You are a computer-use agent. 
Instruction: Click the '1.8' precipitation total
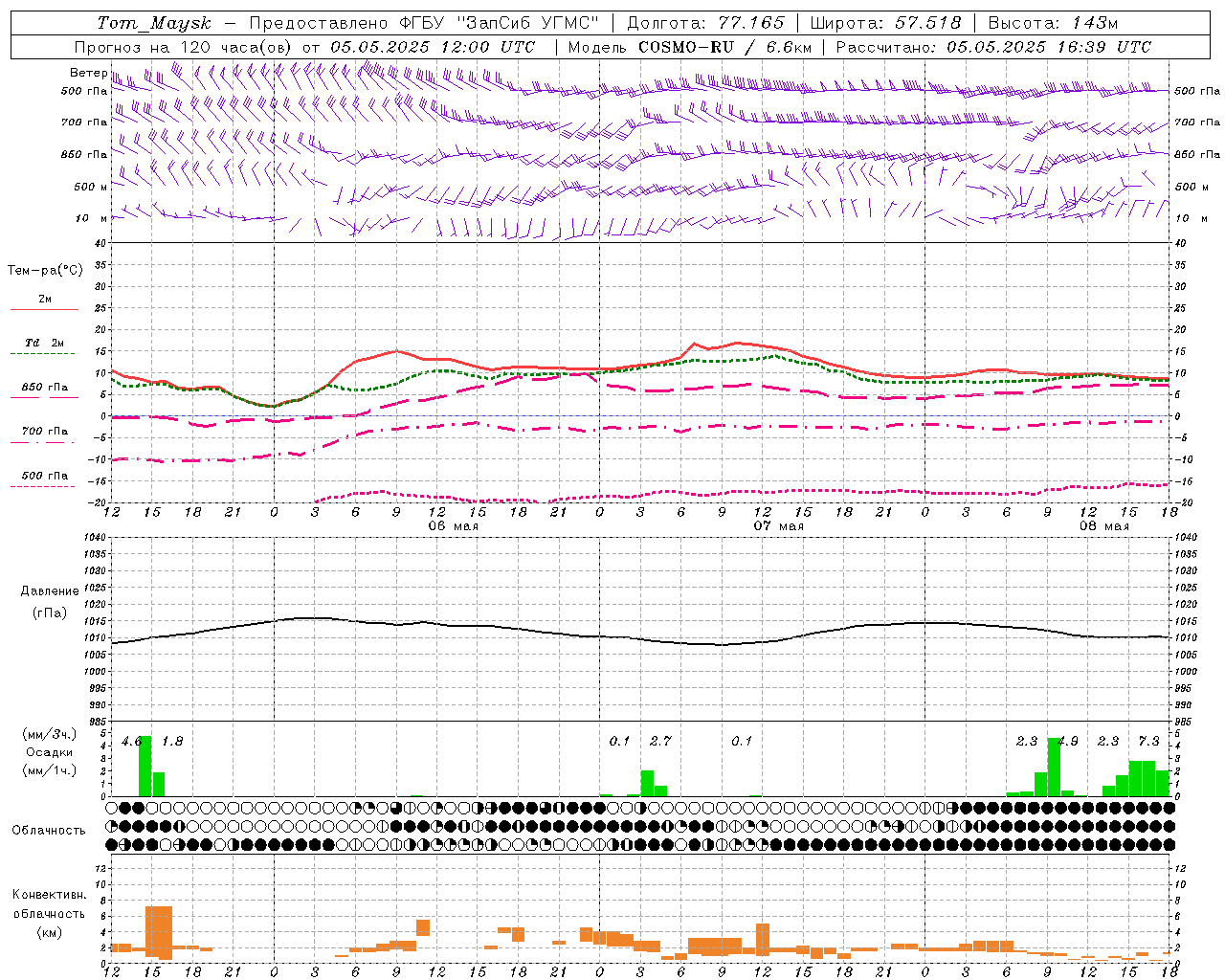(x=172, y=741)
